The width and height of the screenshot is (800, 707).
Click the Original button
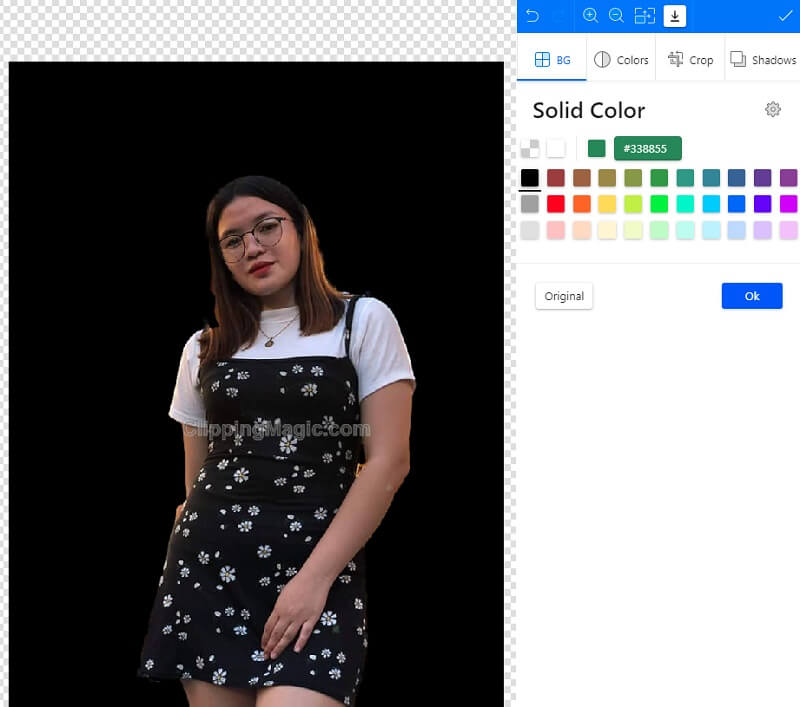pos(563,296)
